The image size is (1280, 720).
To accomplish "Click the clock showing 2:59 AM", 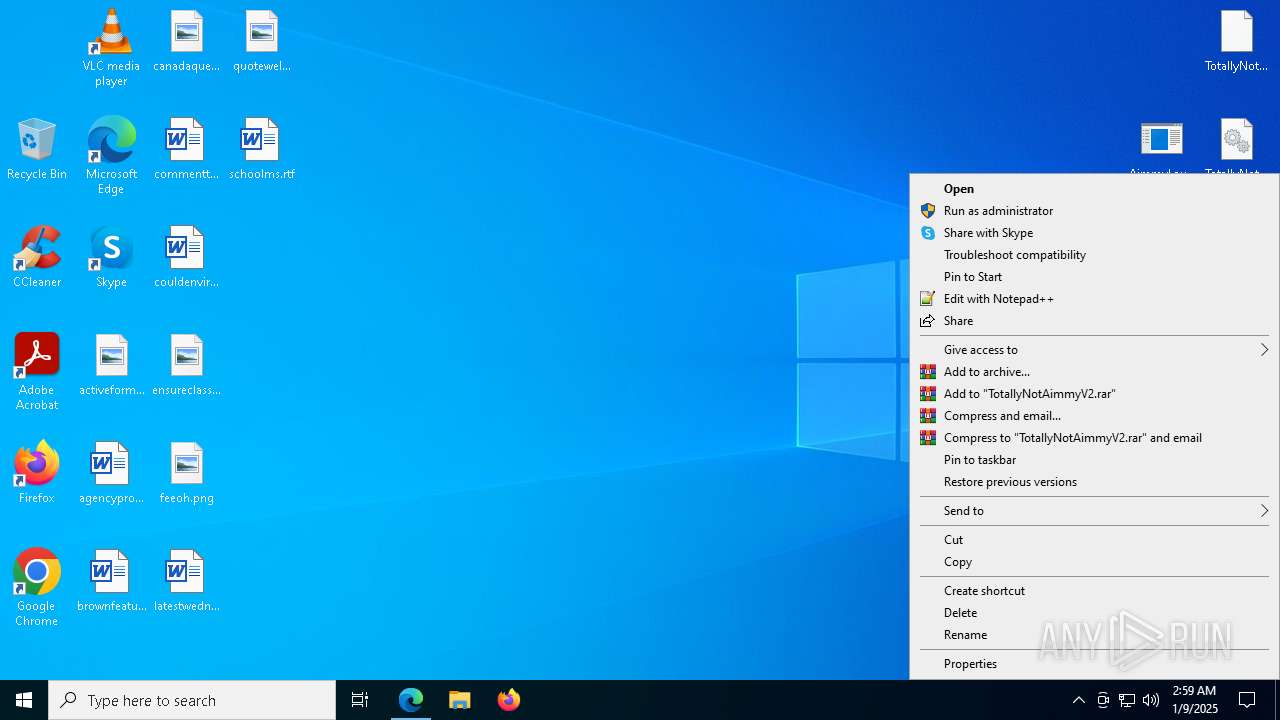I will (1194, 700).
